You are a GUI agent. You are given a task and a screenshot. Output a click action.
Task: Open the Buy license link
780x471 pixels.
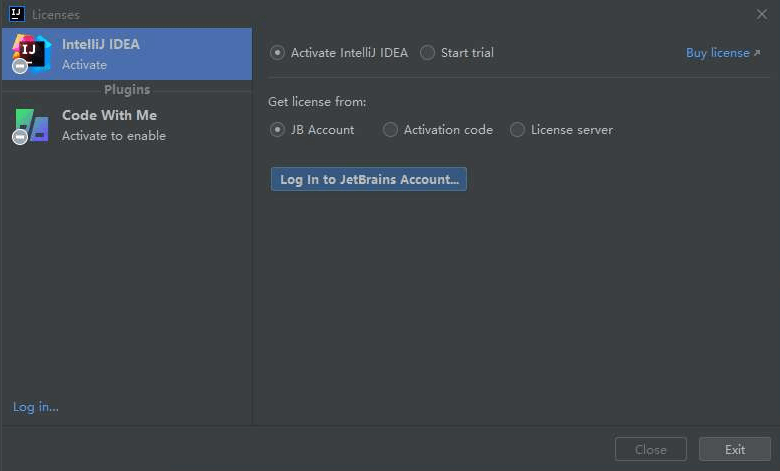pyautogui.click(x=717, y=53)
